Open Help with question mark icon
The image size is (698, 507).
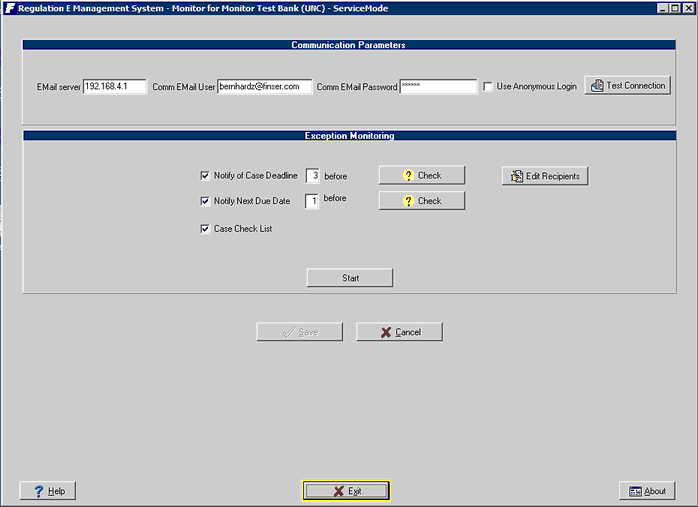click(x=48, y=491)
